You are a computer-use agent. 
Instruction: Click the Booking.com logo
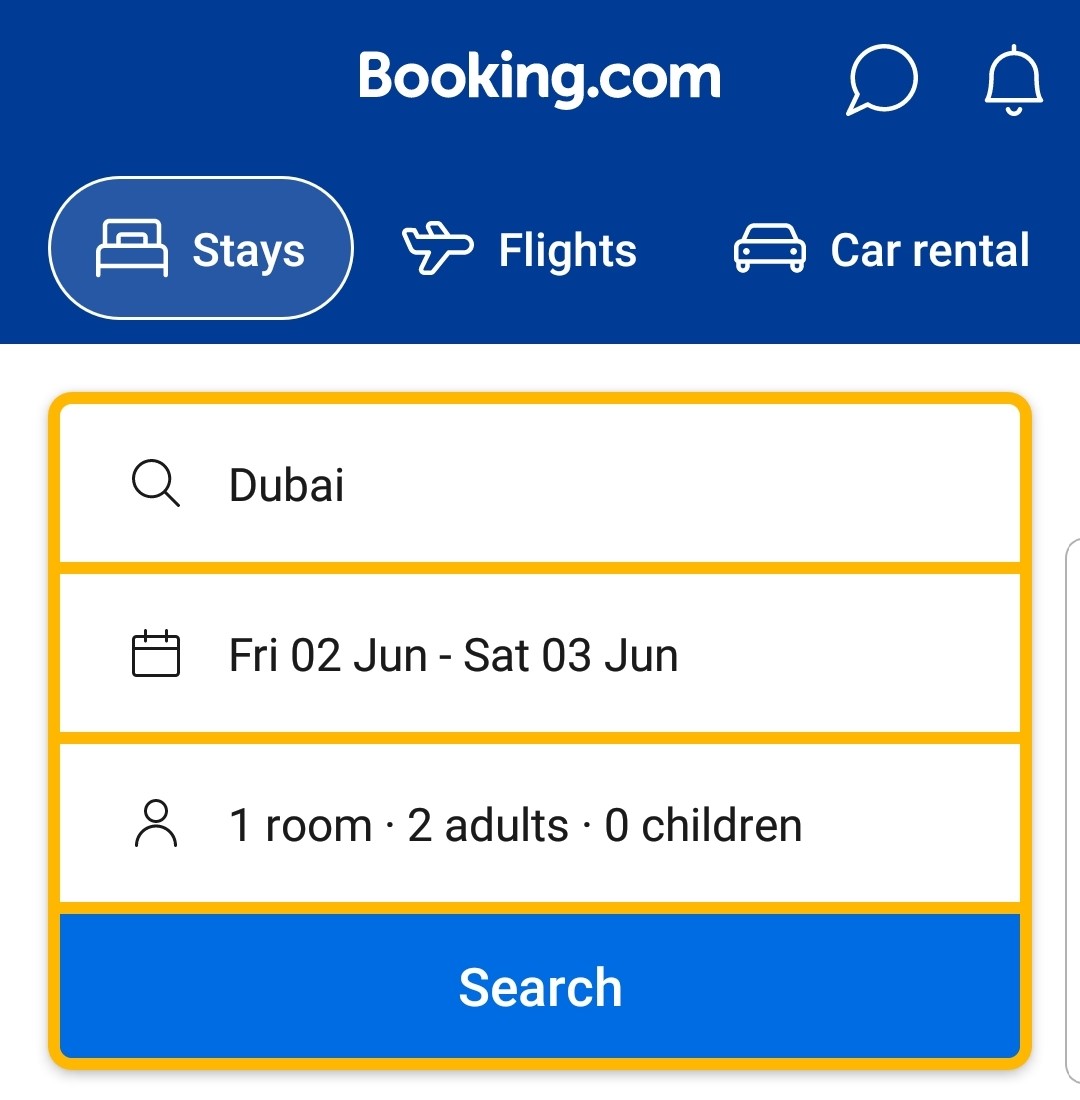(x=540, y=78)
